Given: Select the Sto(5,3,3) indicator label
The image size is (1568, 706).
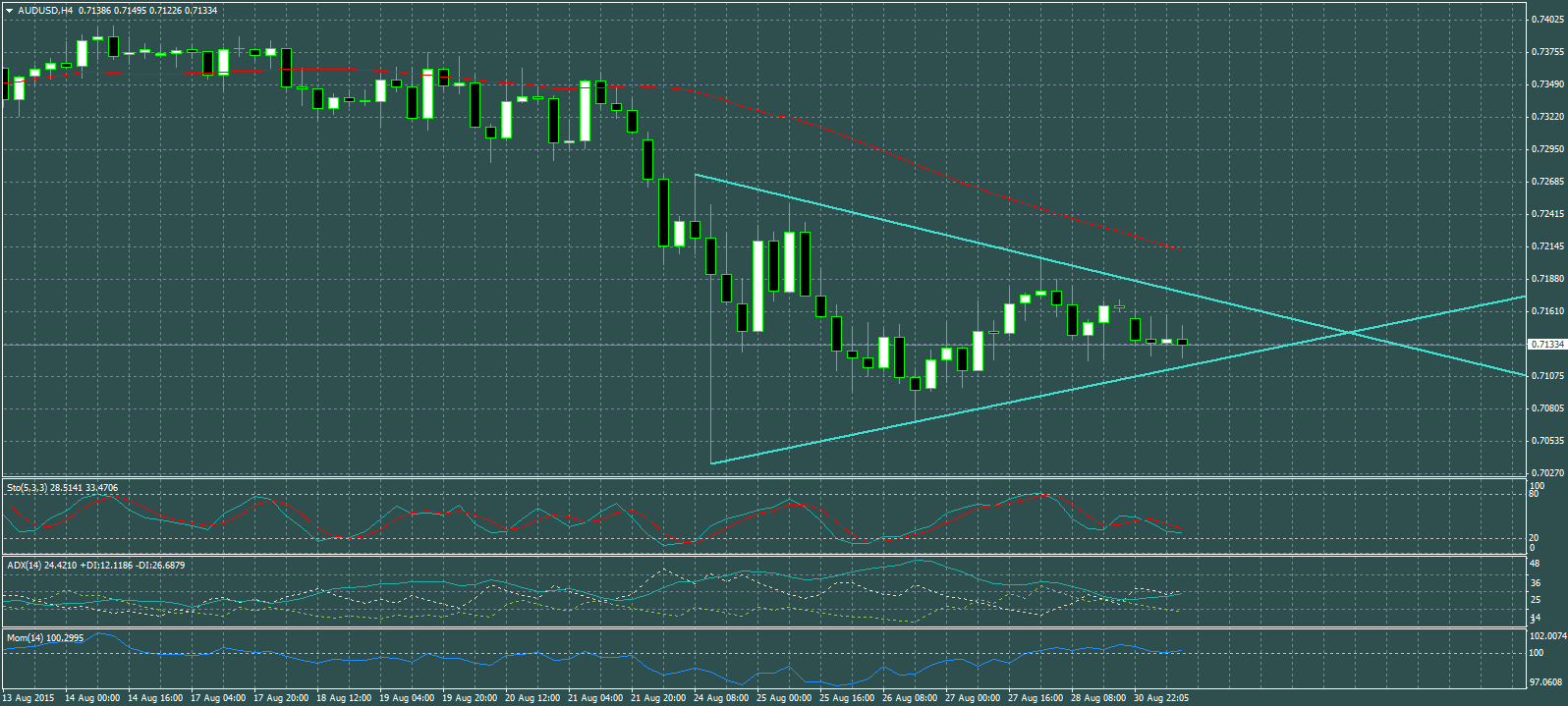Looking at the screenshot, I should 27,488.
